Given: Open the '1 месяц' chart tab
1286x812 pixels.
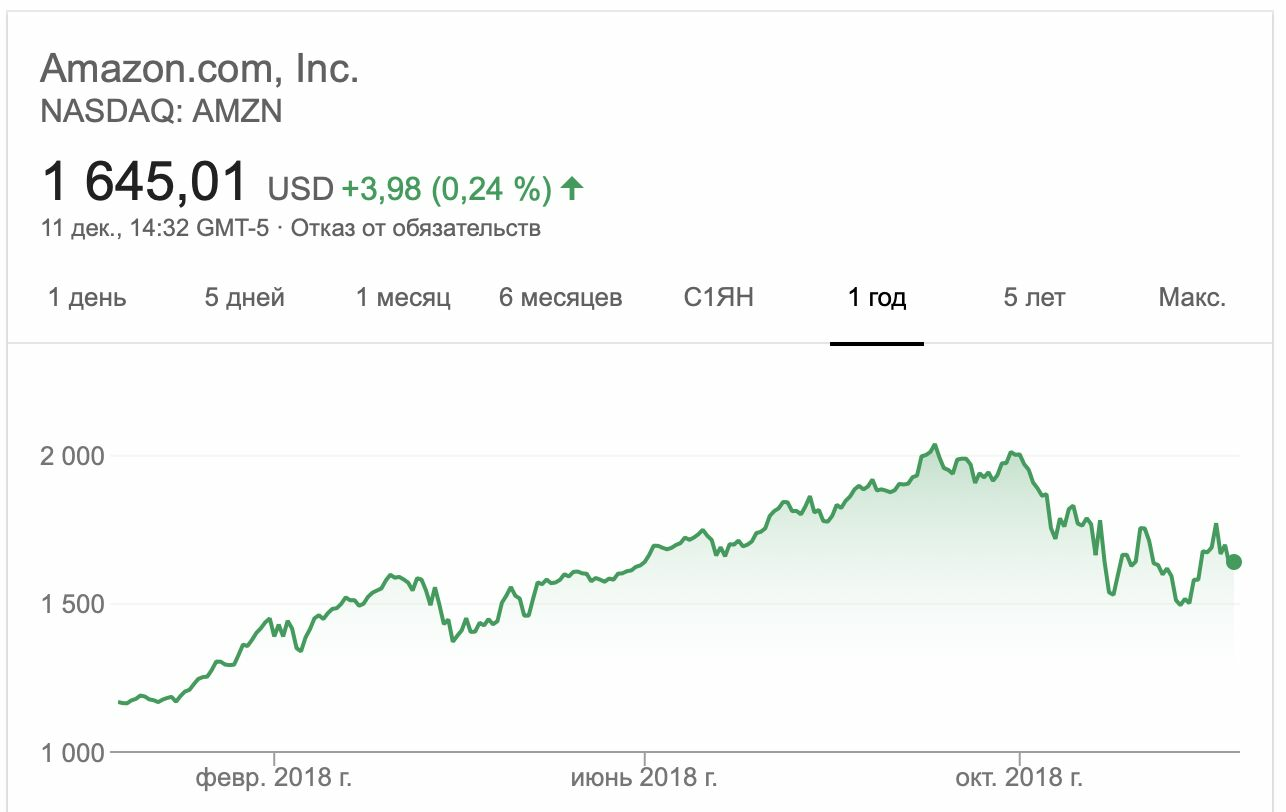Looking at the screenshot, I should pyautogui.click(x=403, y=298).
